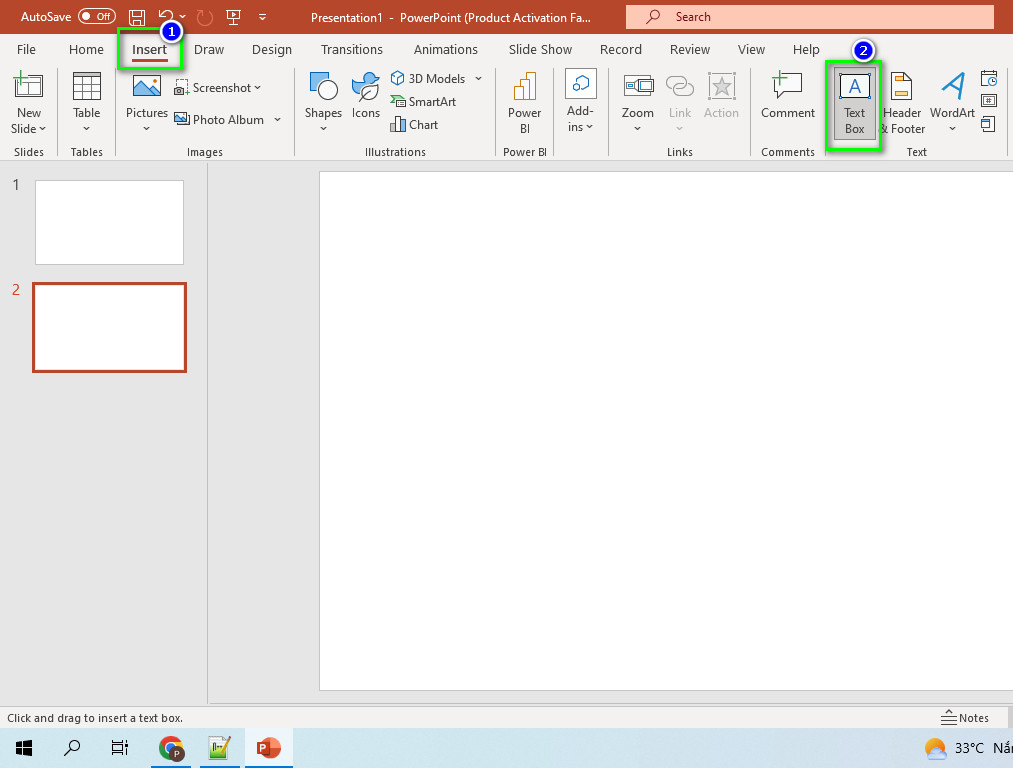Expand Photo Album dropdown arrow

pyautogui.click(x=277, y=119)
